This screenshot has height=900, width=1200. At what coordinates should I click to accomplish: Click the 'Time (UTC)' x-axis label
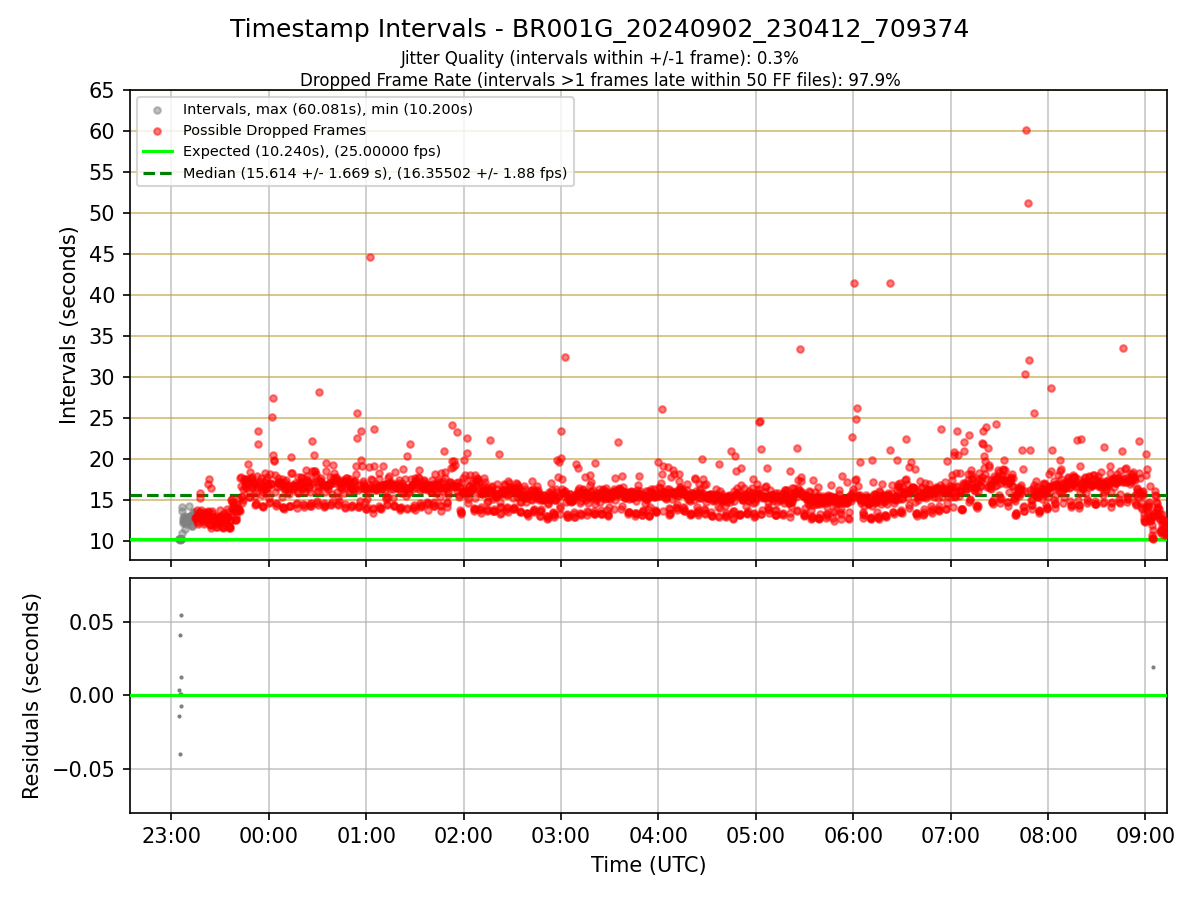point(648,865)
